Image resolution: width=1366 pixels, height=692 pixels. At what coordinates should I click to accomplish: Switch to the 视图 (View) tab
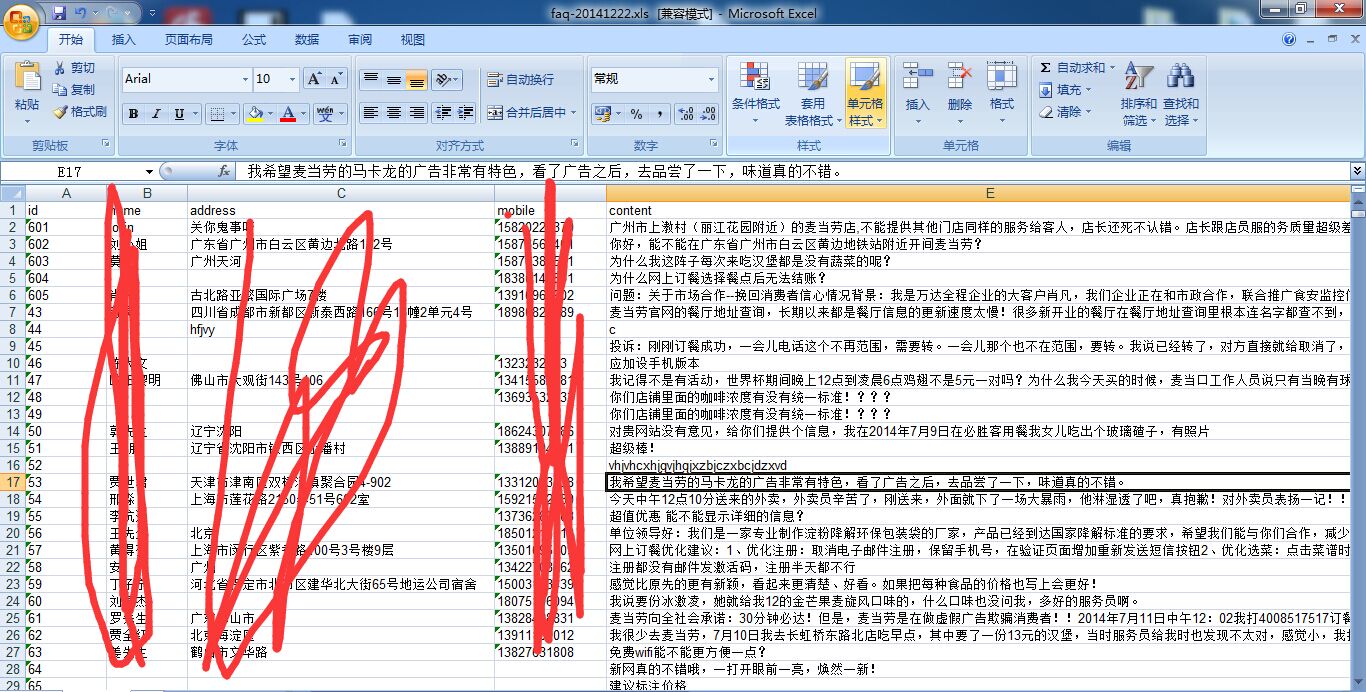click(x=413, y=40)
